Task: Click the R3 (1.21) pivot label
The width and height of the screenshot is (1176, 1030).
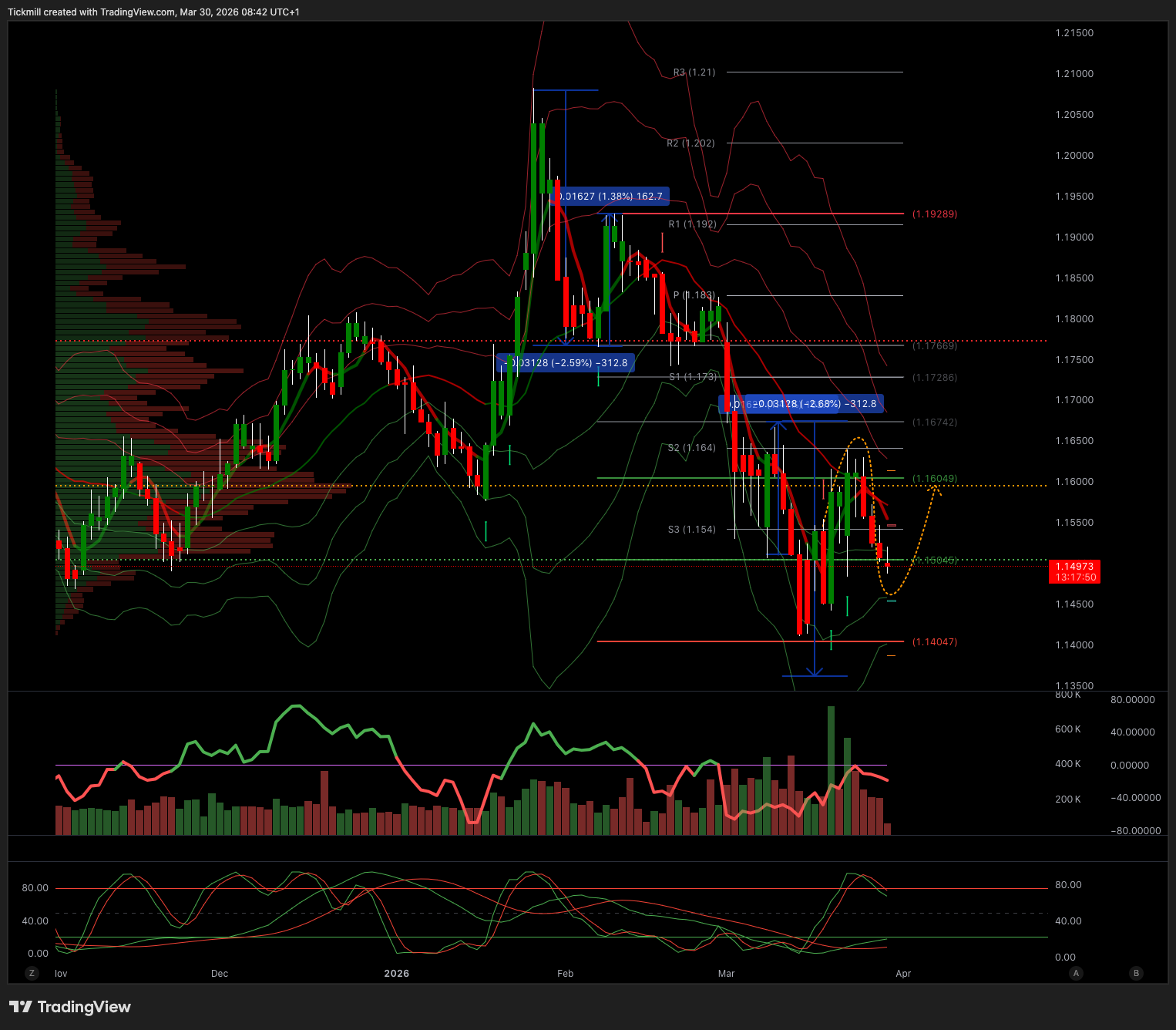Action: [694, 72]
